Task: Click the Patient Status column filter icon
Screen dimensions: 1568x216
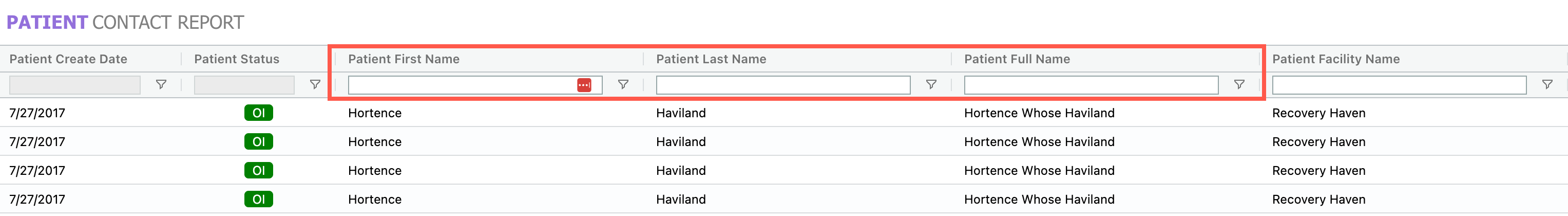Action: (x=315, y=85)
